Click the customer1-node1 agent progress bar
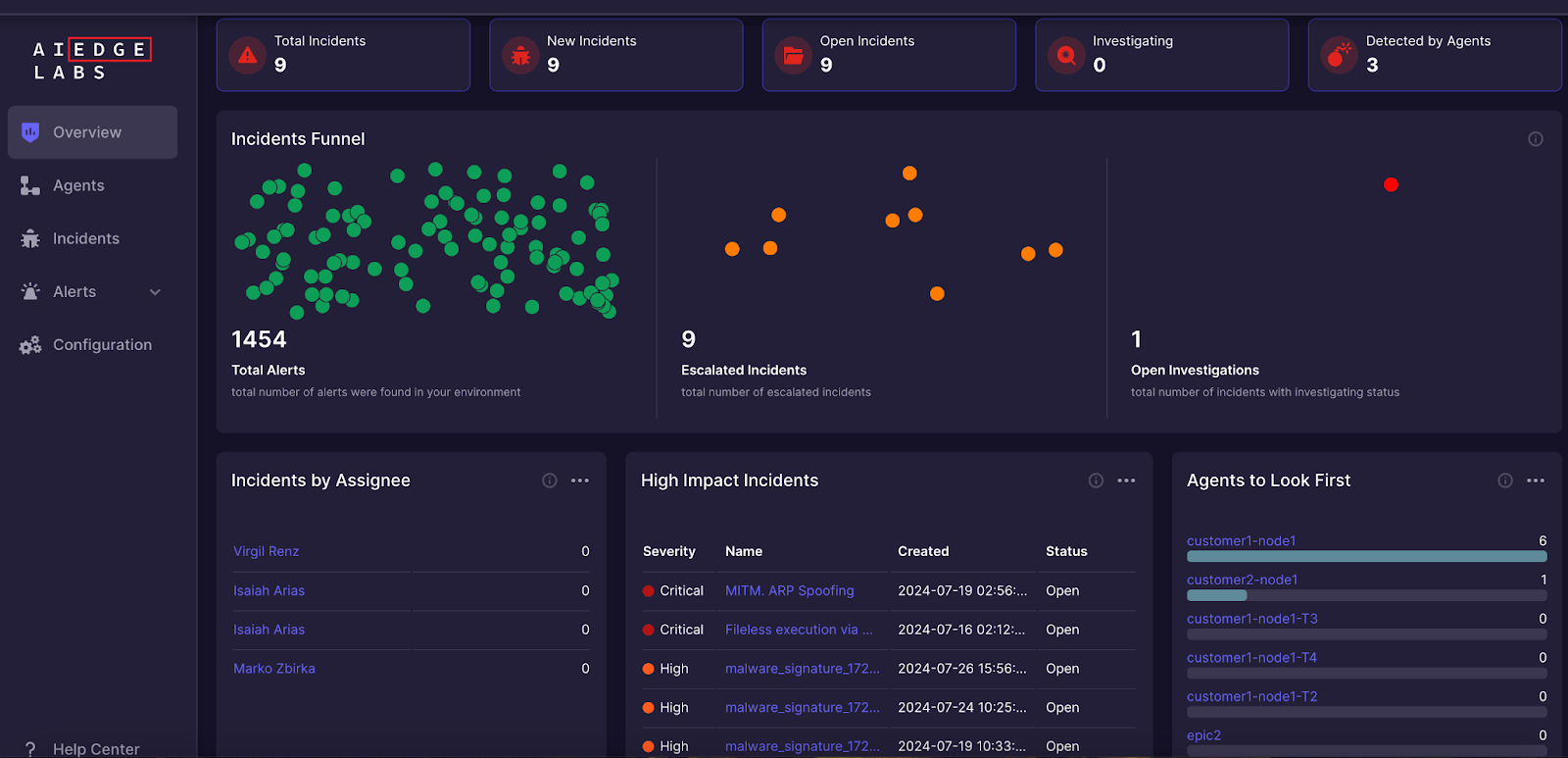Image resolution: width=1568 pixels, height=758 pixels. (1366, 556)
